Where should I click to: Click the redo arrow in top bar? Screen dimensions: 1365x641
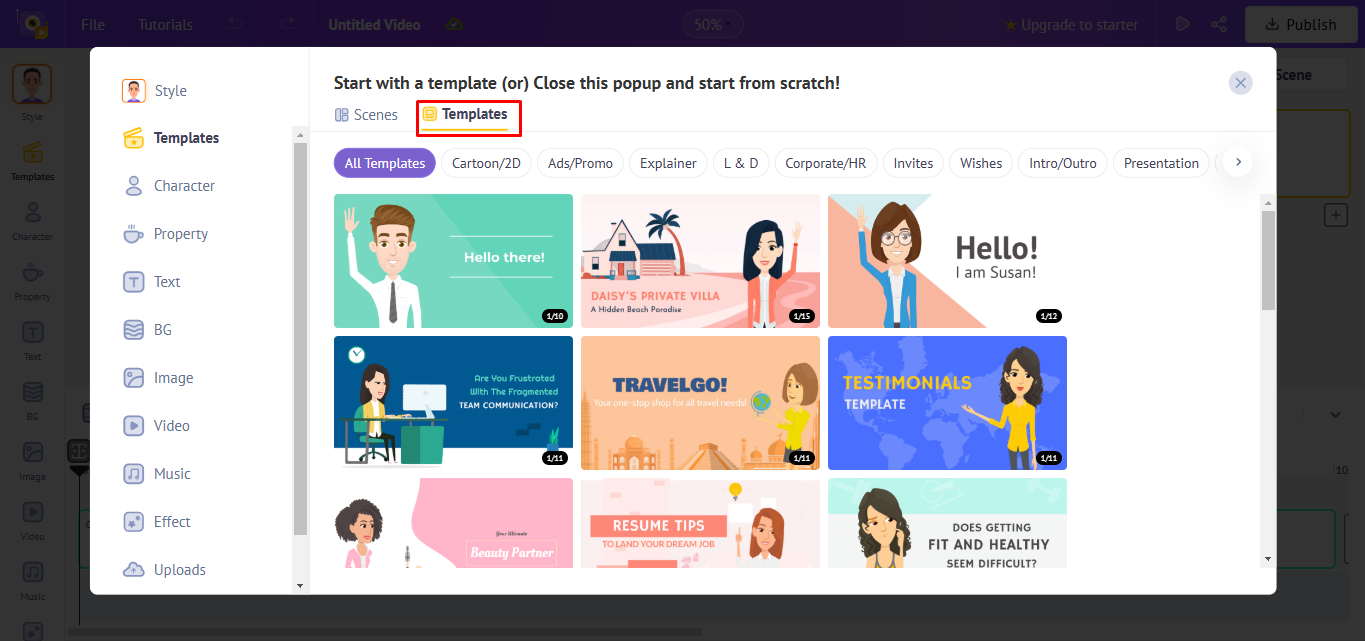pos(288,24)
